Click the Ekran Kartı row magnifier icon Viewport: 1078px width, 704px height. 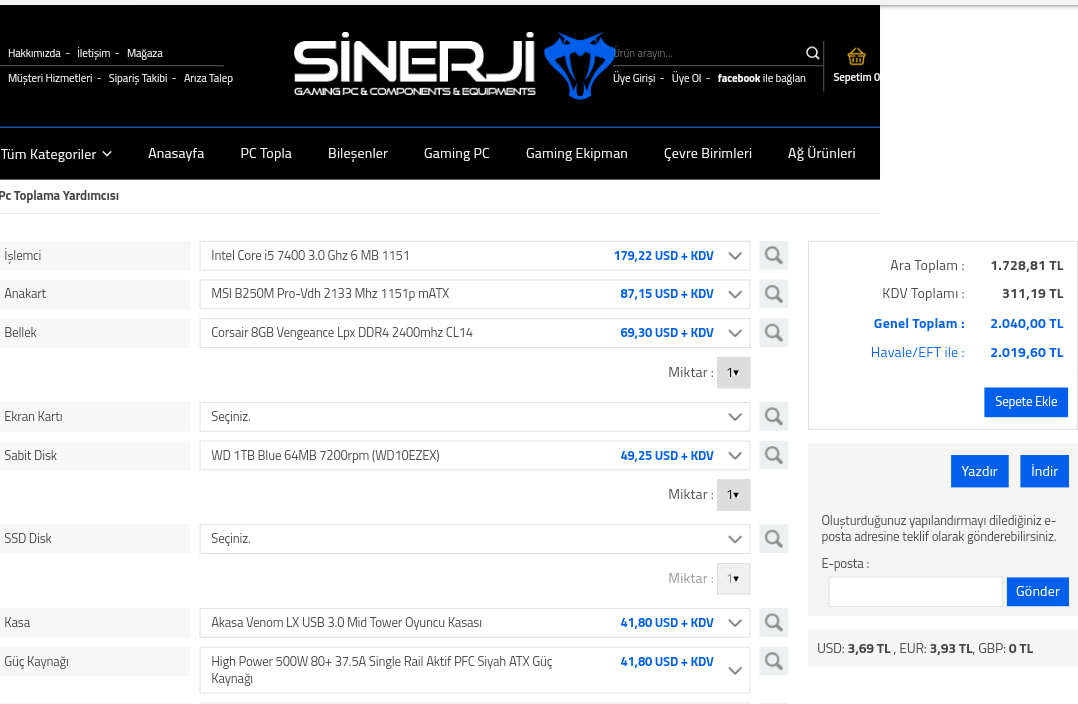773,416
